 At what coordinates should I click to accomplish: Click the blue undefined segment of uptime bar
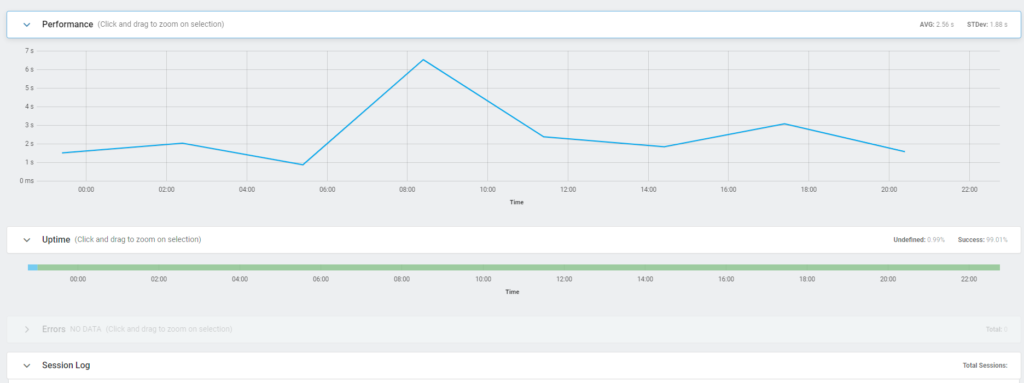(33, 267)
